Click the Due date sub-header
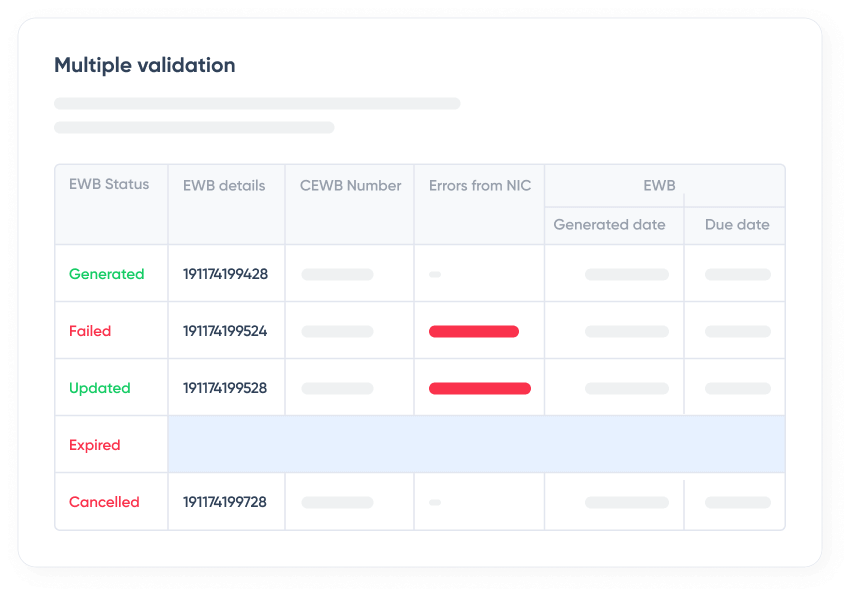850x595 pixels. [737, 225]
